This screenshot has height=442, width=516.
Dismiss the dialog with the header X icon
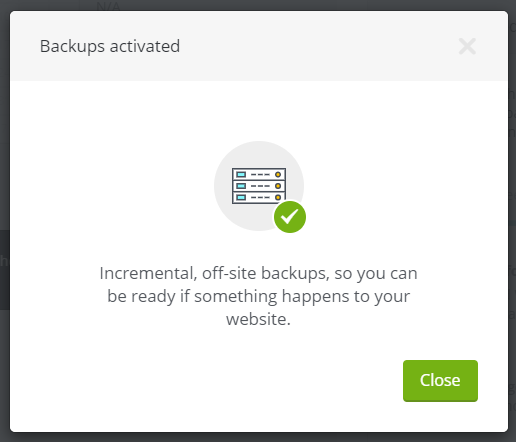(x=467, y=46)
